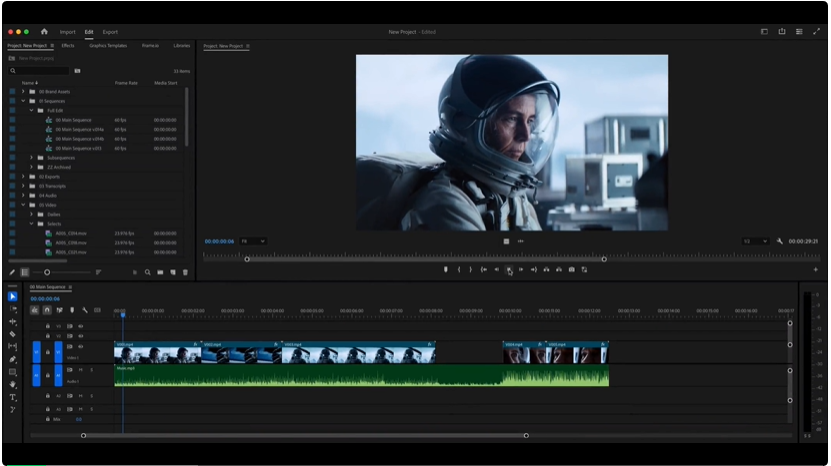This screenshot has width=831, height=466.
Task: Toggle insert sequences as nests button
Action: pyautogui.click(x=34, y=310)
